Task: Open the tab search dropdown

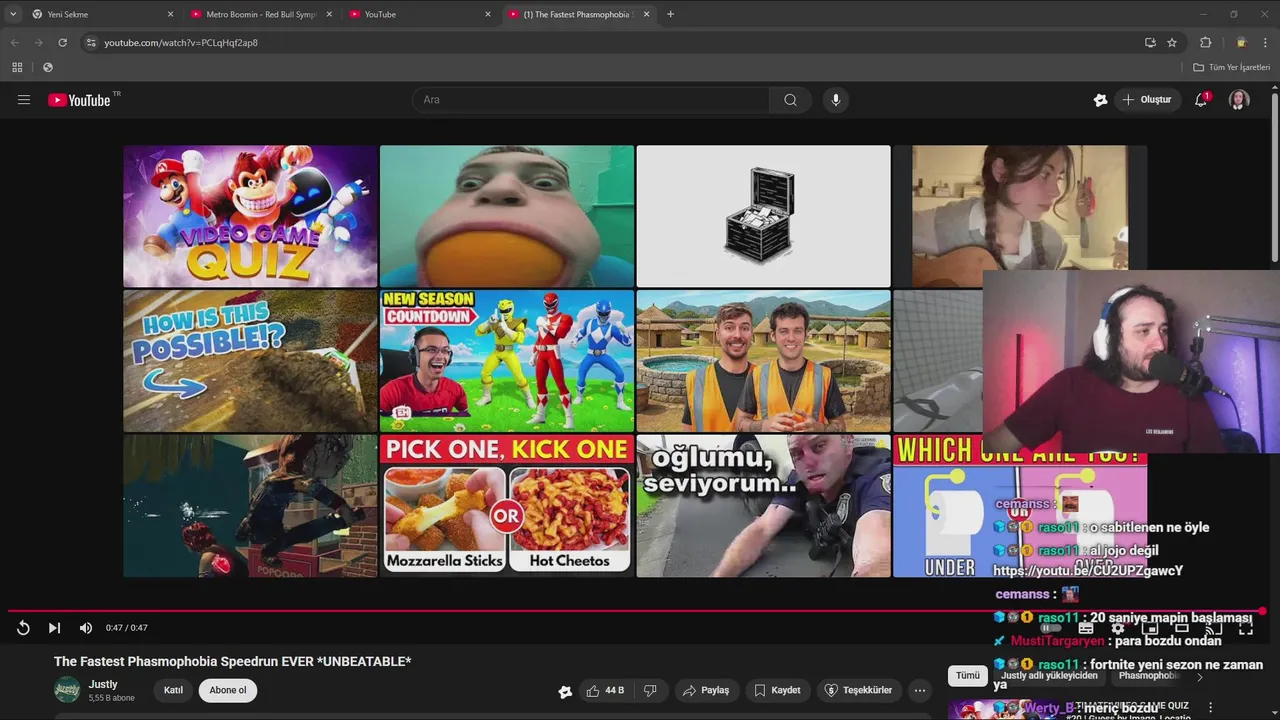Action: coord(13,14)
